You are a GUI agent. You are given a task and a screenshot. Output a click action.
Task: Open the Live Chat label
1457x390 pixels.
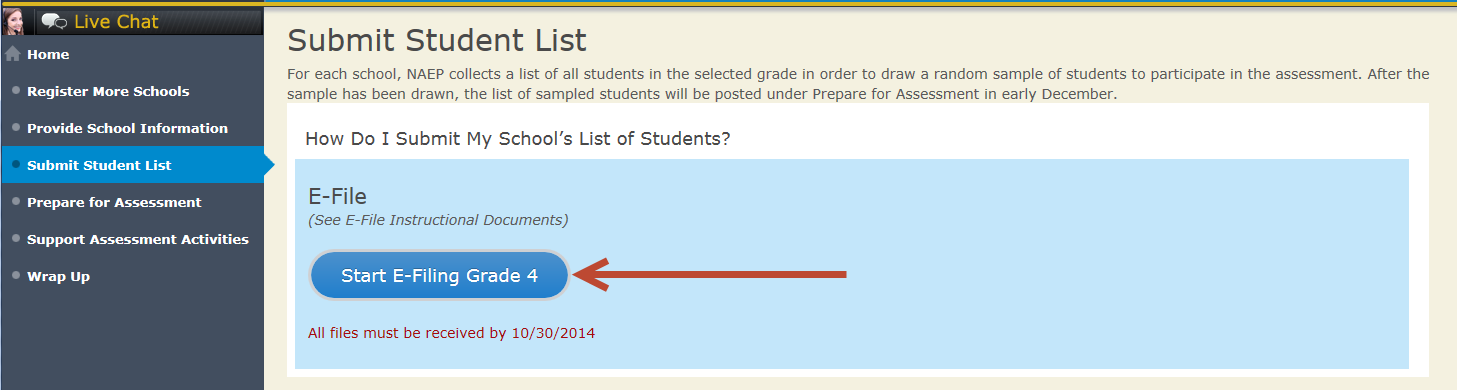click(116, 21)
